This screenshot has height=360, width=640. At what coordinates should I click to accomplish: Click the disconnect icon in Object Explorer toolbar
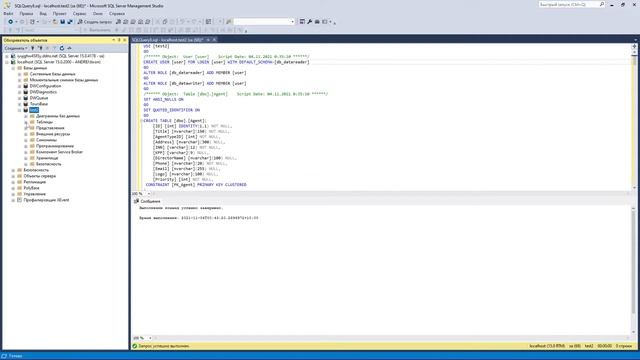(x=40, y=48)
